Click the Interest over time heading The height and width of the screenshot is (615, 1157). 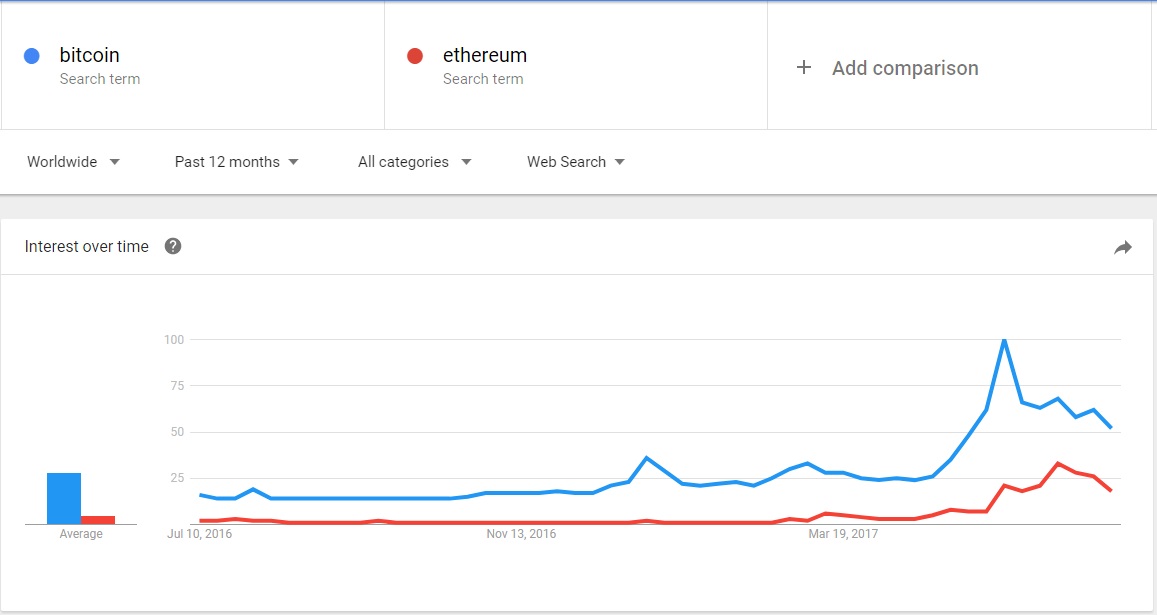87,247
